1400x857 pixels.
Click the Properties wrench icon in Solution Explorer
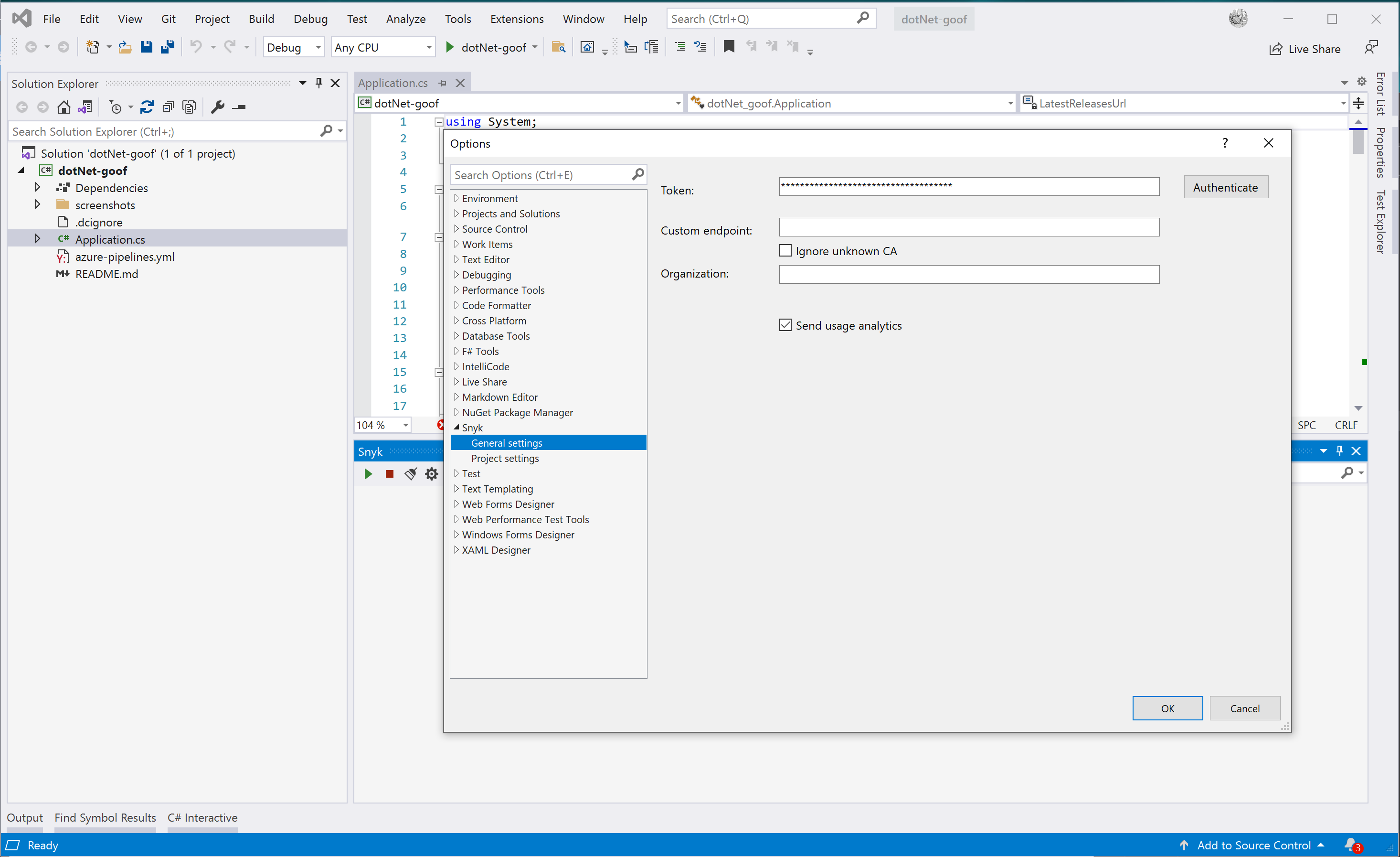tap(218, 107)
